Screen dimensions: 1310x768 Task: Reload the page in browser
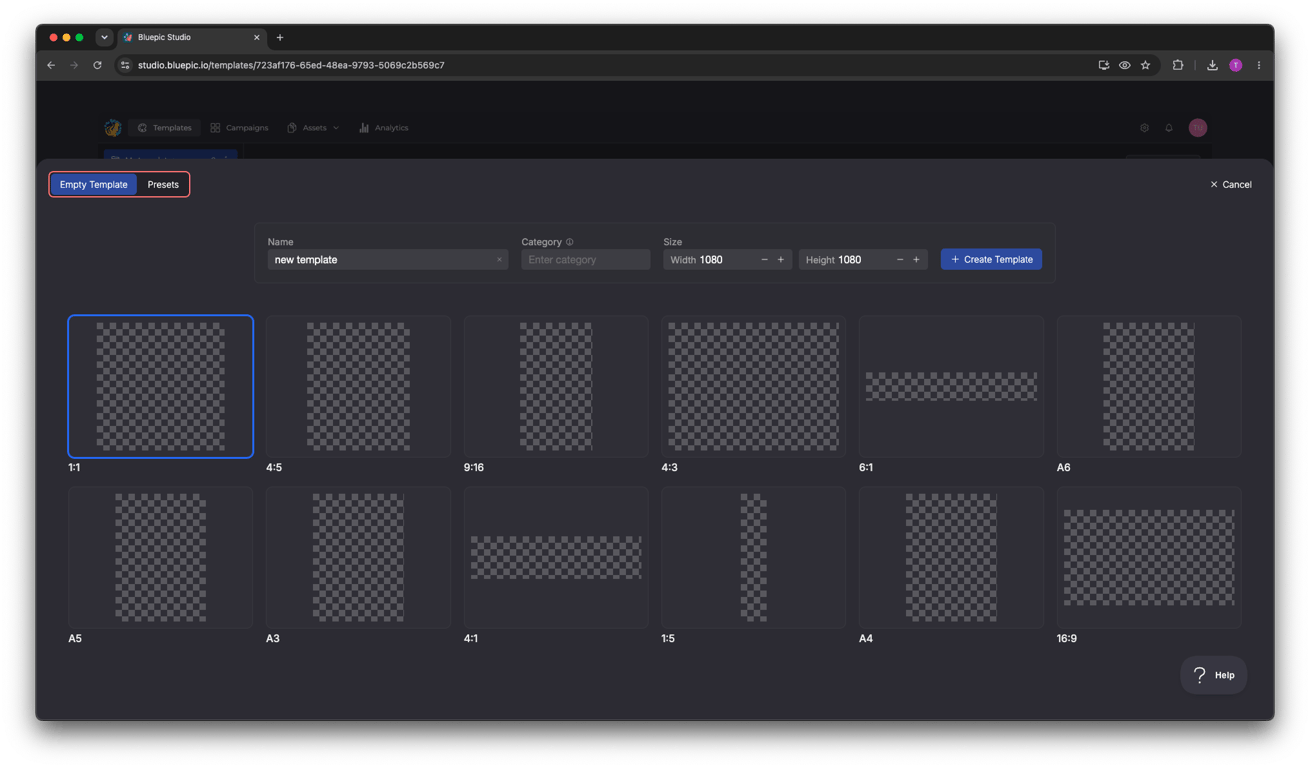pyautogui.click(x=97, y=65)
